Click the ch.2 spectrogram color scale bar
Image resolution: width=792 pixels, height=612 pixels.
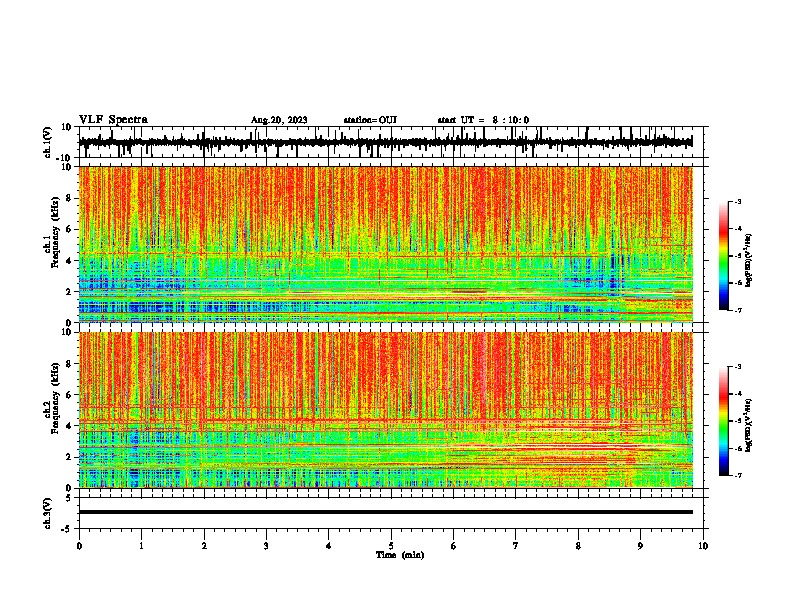(723, 421)
